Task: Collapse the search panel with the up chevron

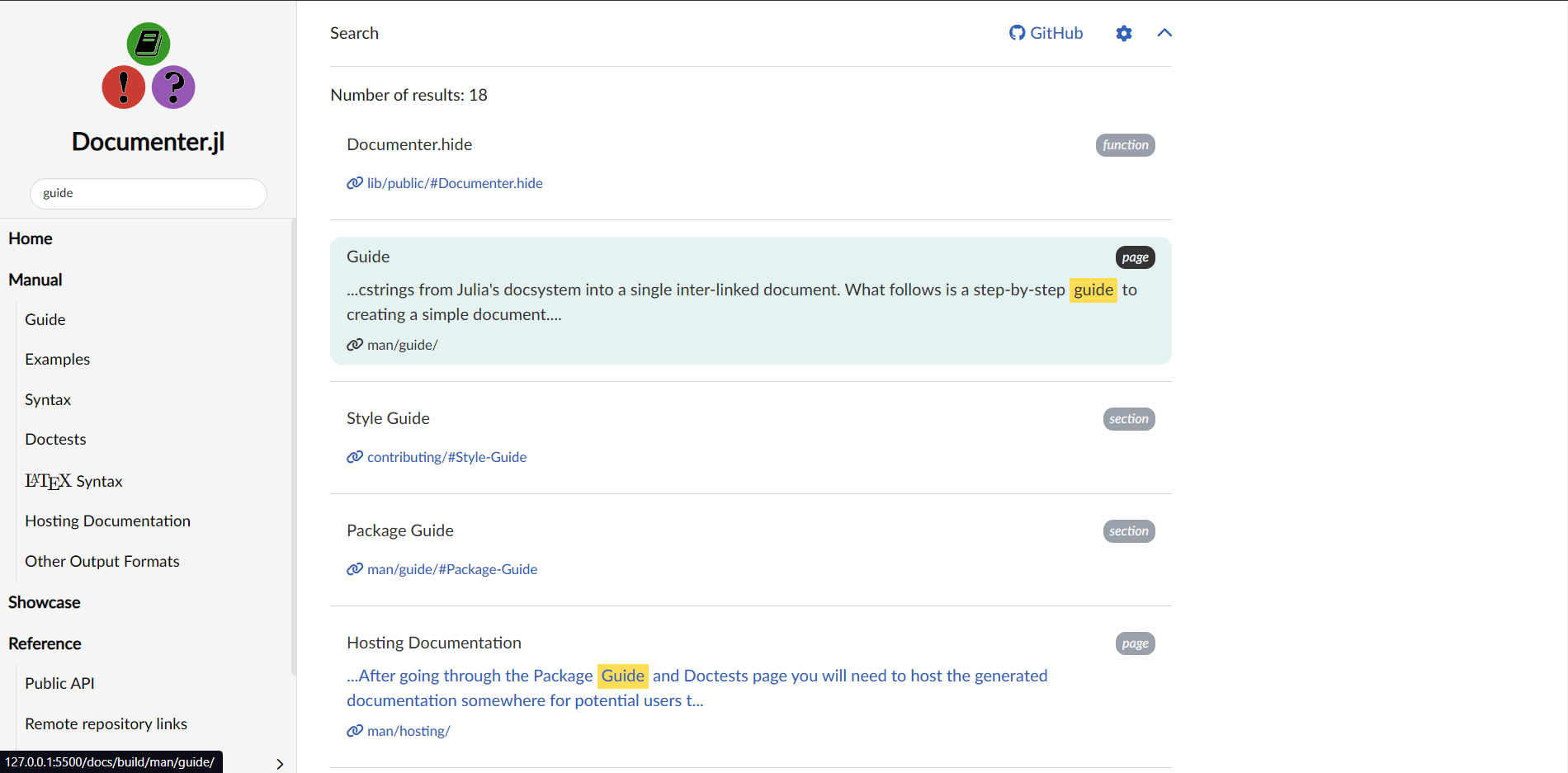Action: (1164, 33)
